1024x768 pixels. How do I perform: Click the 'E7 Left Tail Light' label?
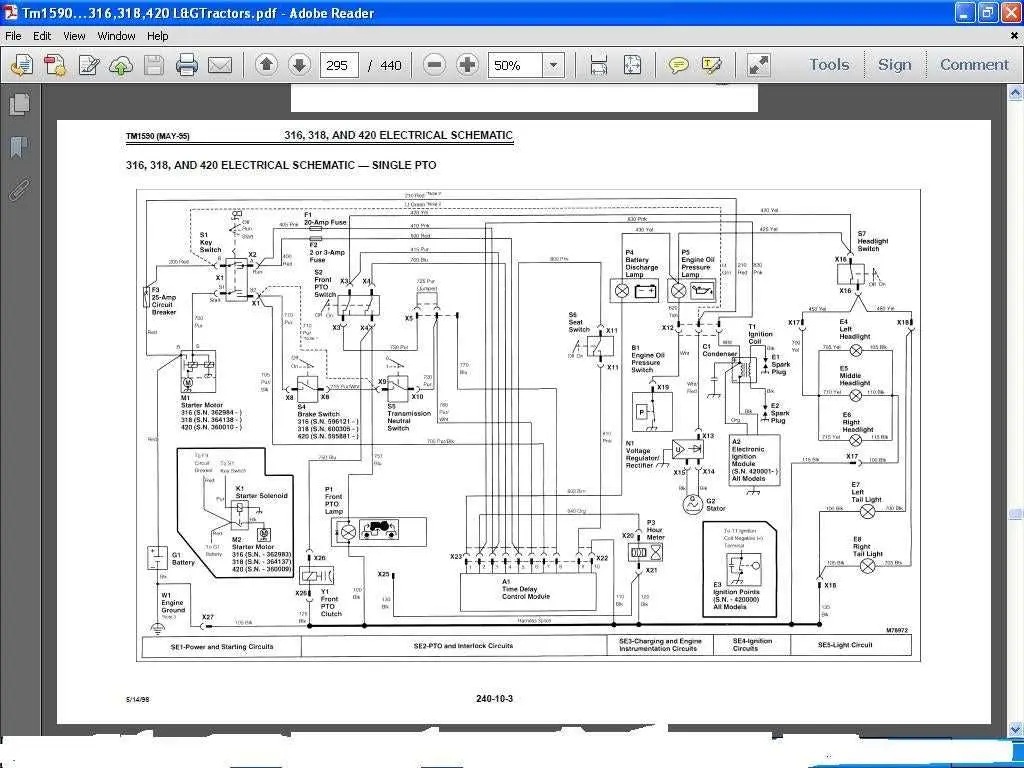[x=866, y=492]
